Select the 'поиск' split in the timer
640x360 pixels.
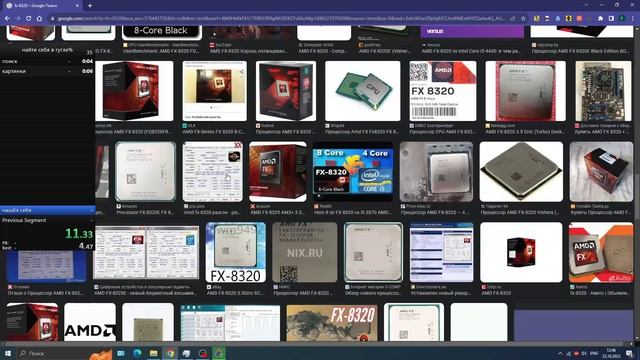tap(47, 61)
